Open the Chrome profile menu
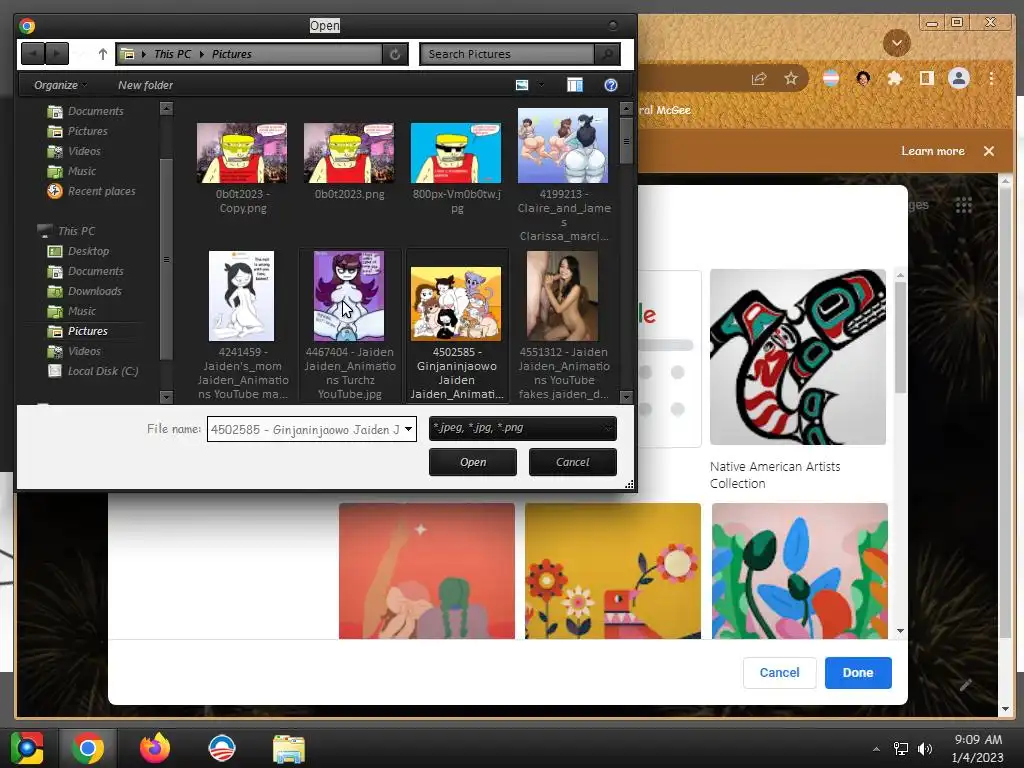 point(959,79)
